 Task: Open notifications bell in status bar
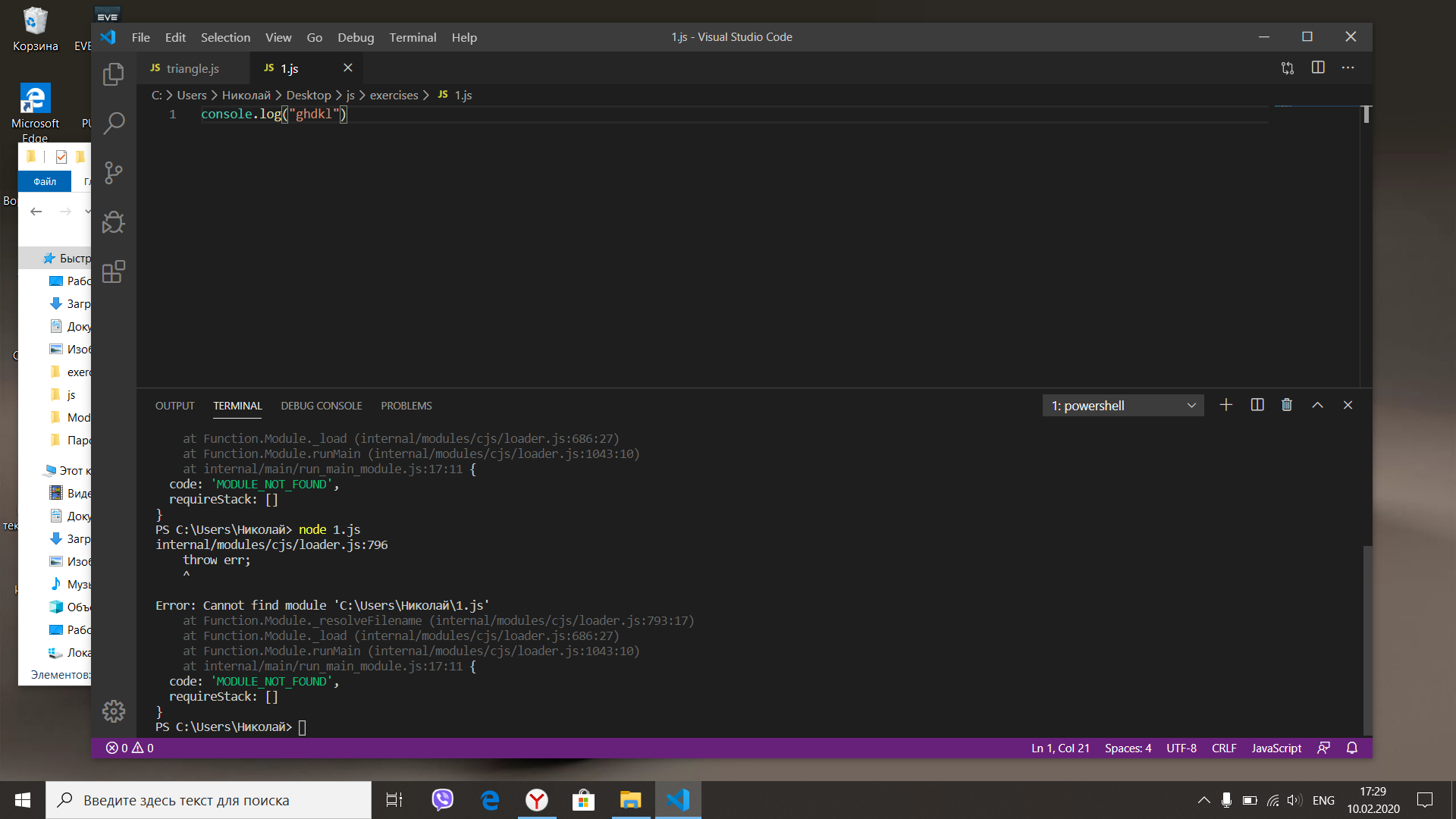[1352, 748]
